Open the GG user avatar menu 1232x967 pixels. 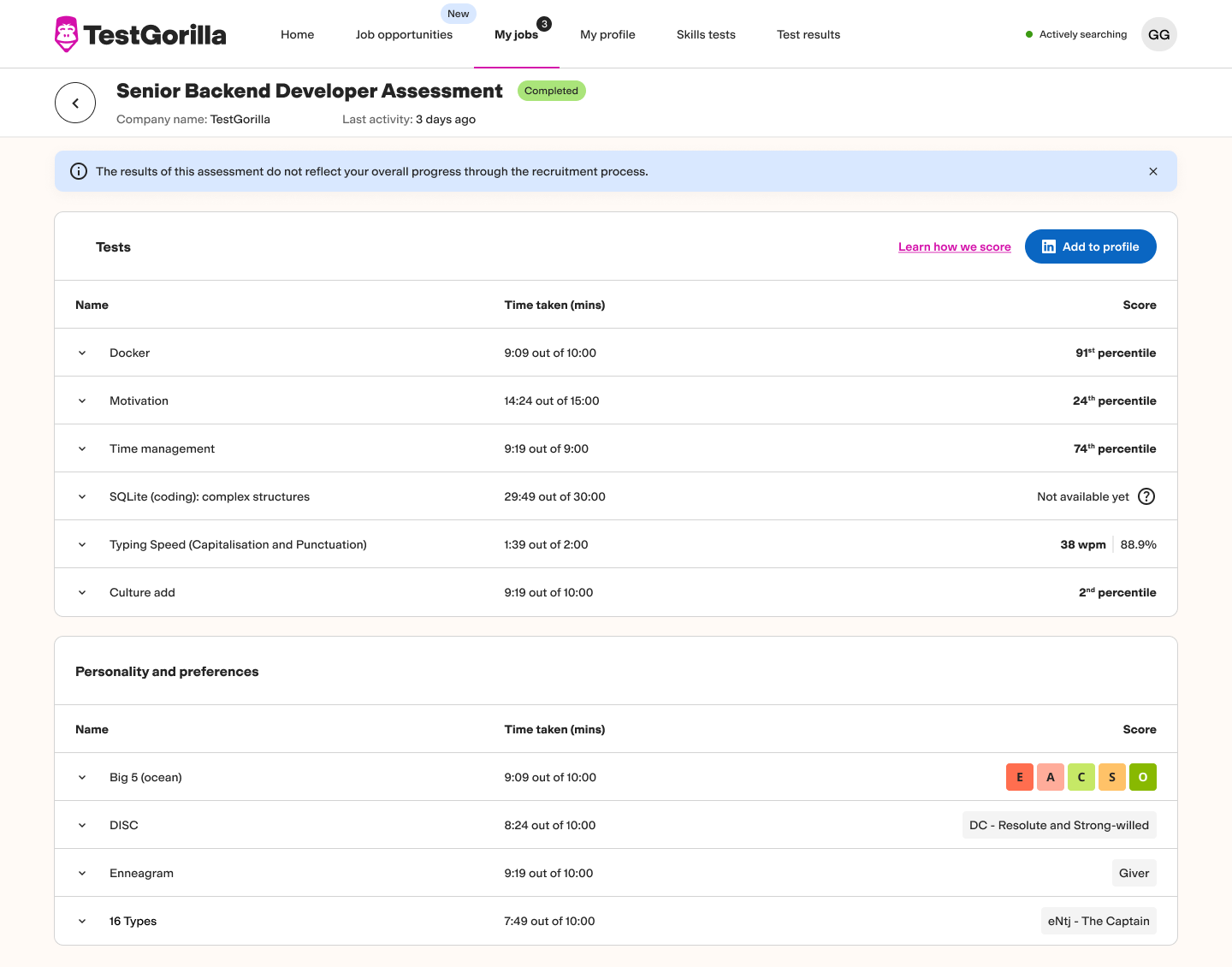(x=1159, y=34)
